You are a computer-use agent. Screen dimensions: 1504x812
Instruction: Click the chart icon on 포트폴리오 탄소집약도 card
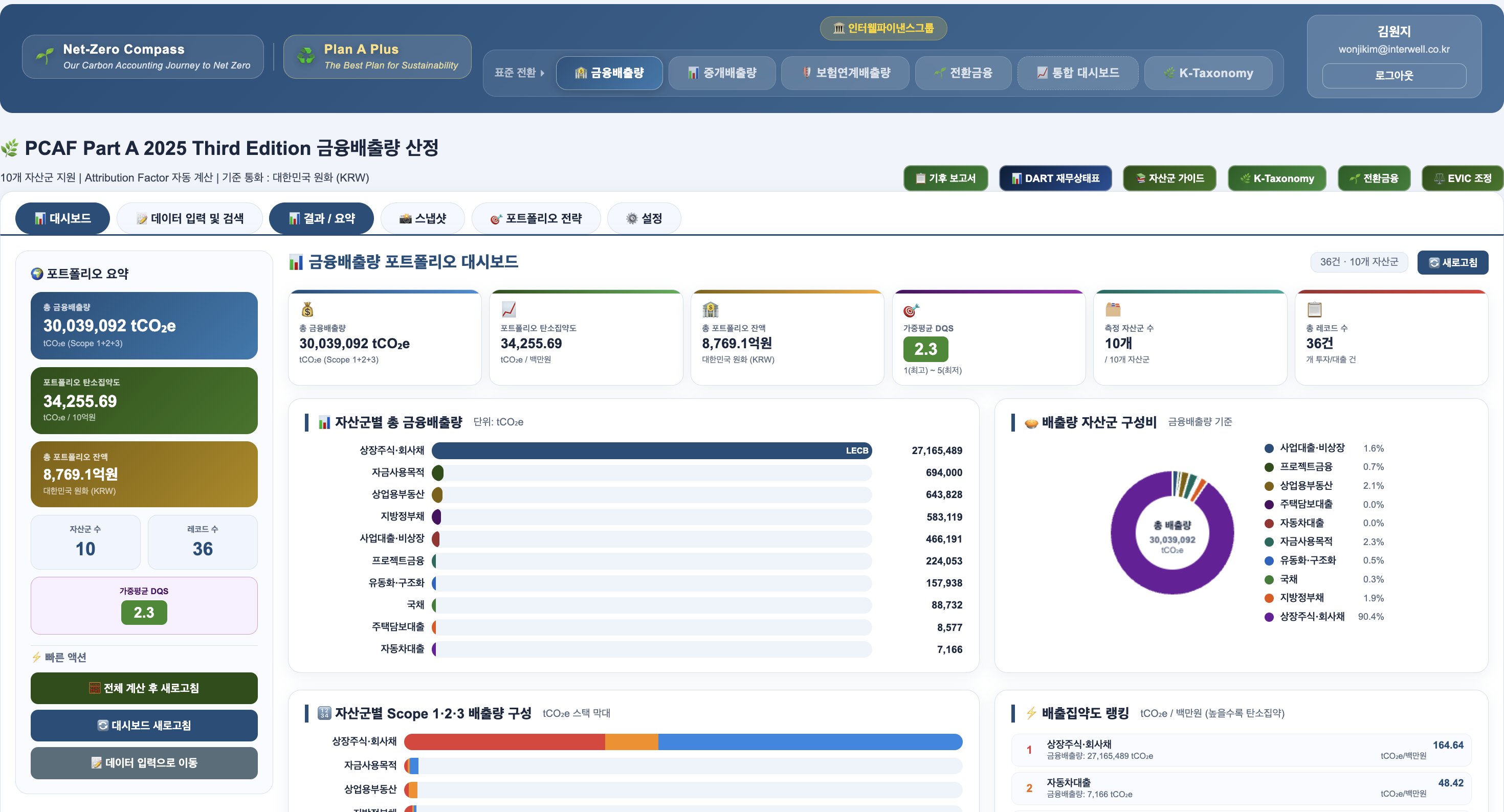508,309
